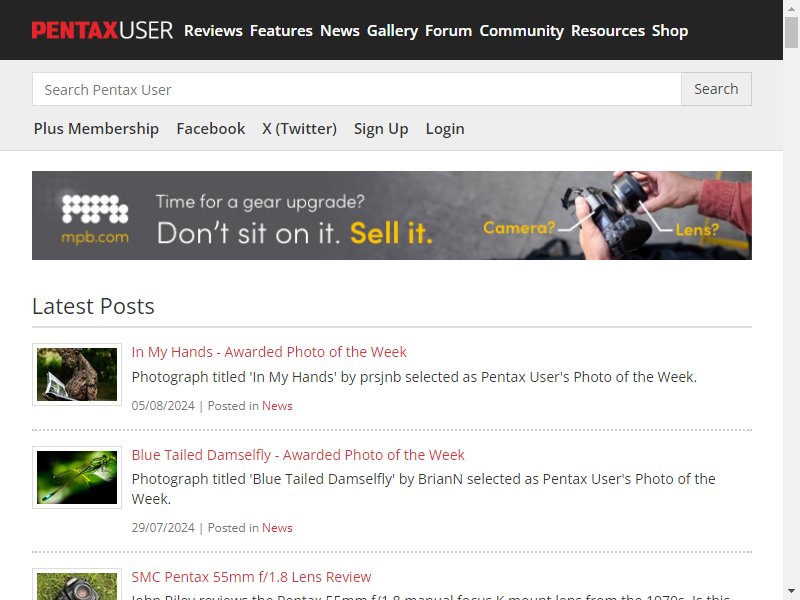Screen dimensions: 800x600
Task: Click the date text 29/07/2024
Action: click(x=163, y=528)
